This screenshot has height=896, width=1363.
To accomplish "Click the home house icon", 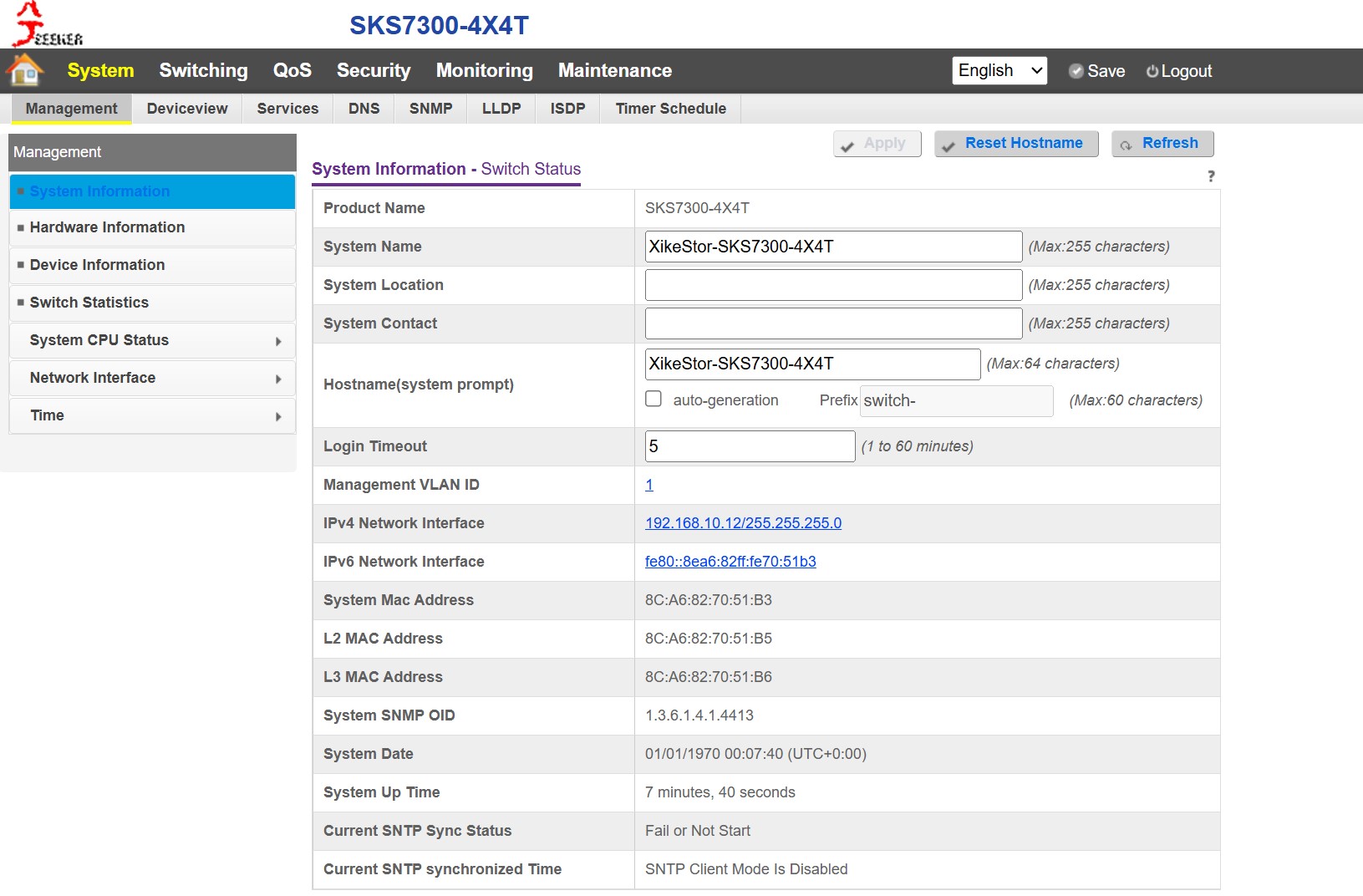I will [25, 70].
